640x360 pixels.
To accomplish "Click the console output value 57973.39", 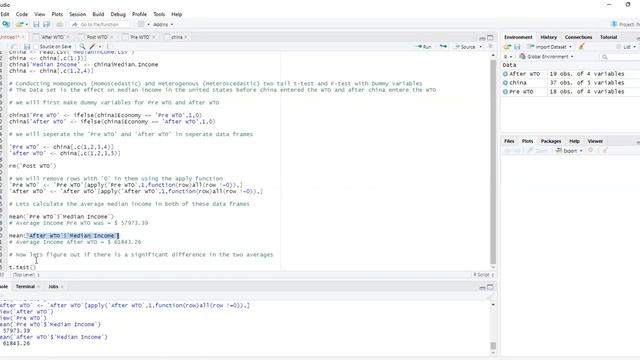I will tap(16, 331).
